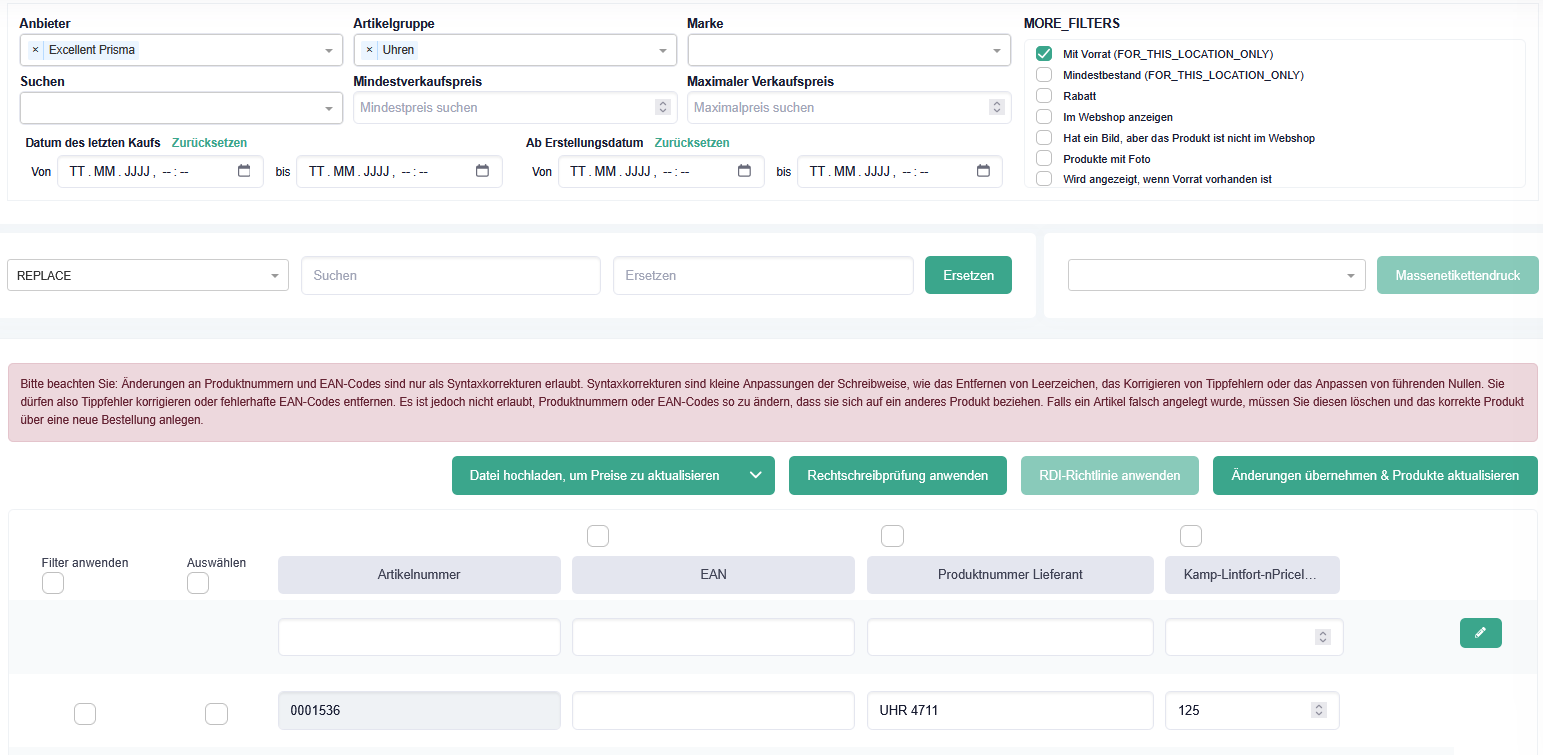Expand the Marke dropdown
The width and height of the screenshot is (1543, 755).
coord(996,51)
